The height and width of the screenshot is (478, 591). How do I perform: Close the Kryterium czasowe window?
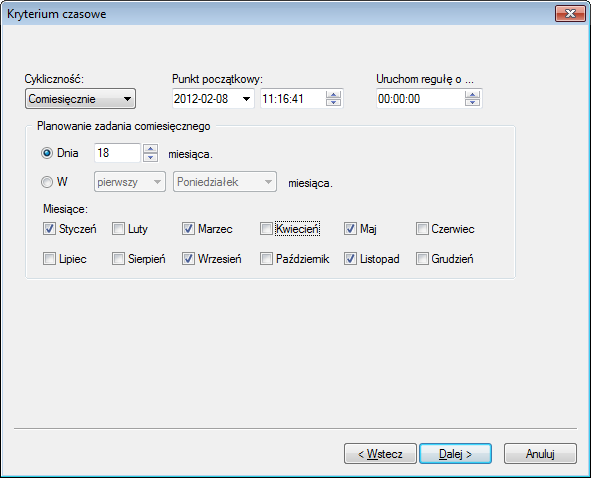(570, 14)
